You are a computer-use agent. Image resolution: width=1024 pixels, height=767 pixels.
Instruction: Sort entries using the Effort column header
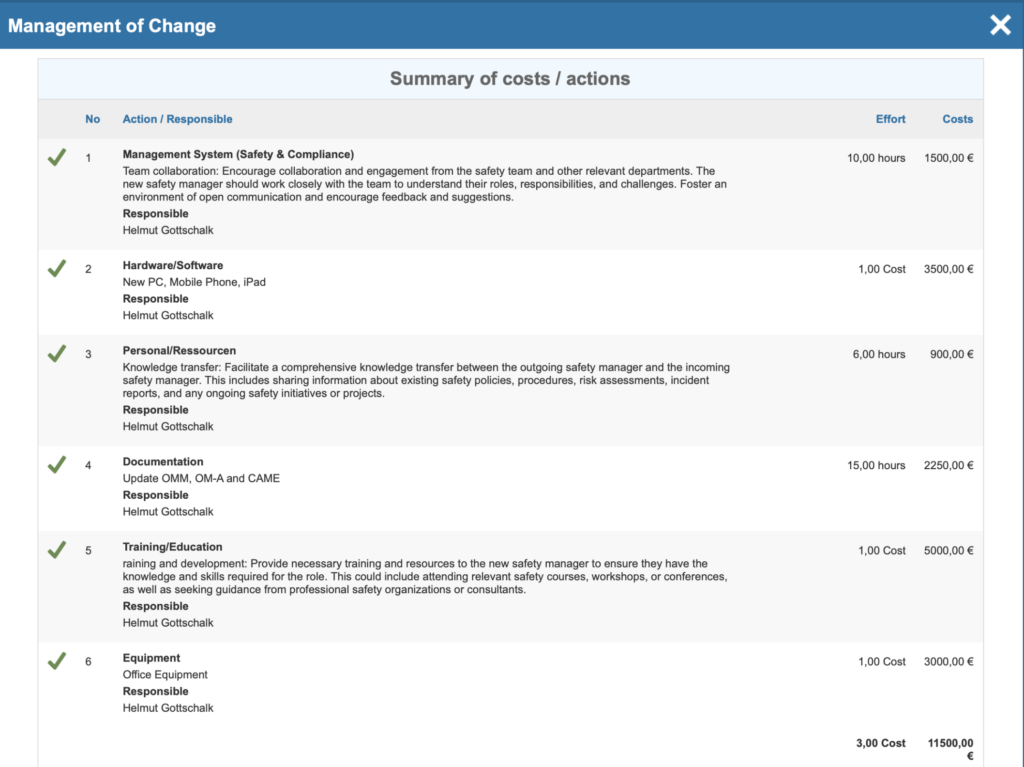(890, 119)
